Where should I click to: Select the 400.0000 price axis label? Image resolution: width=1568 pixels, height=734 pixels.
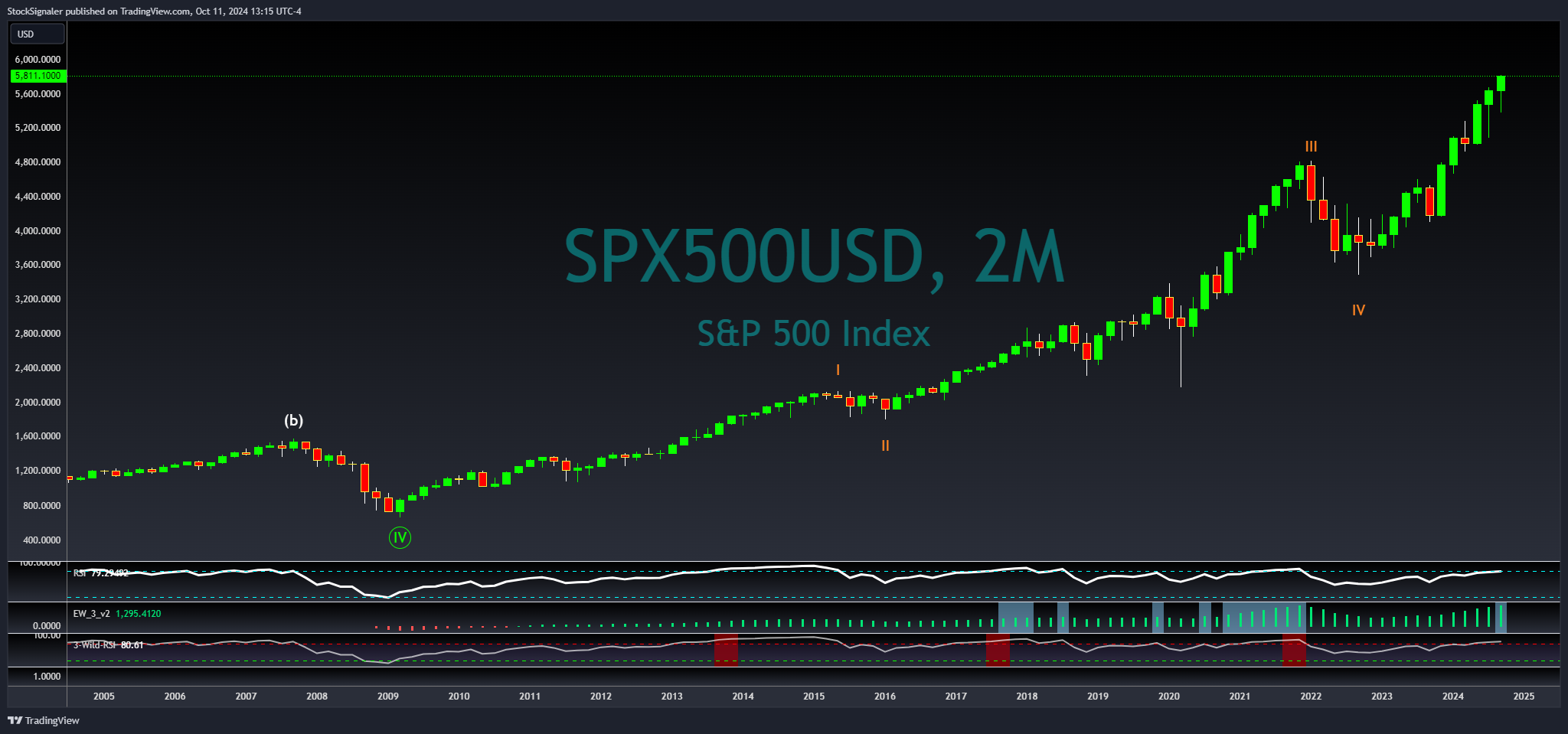coord(41,540)
